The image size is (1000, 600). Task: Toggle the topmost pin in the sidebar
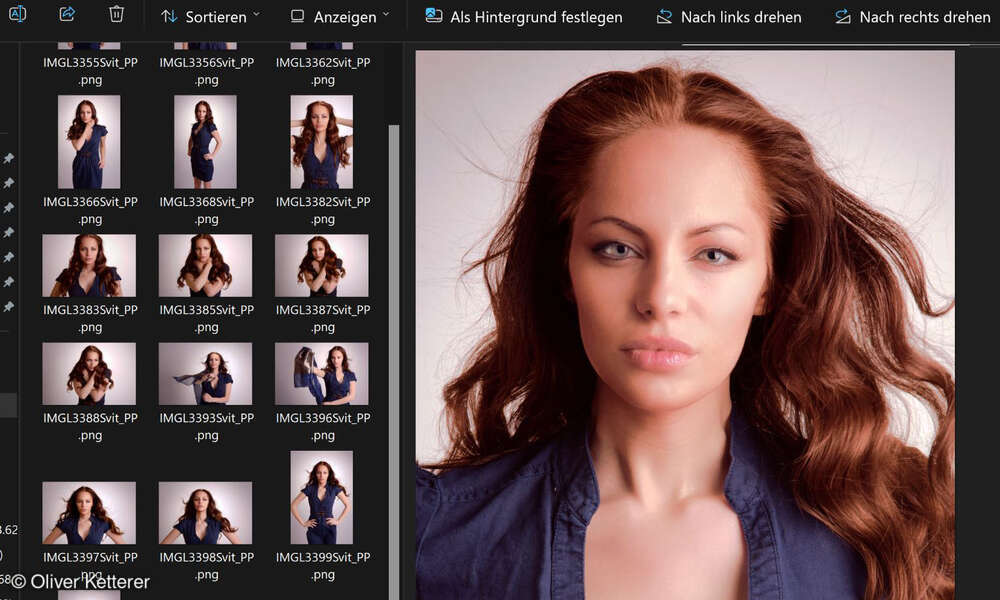click(9, 157)
